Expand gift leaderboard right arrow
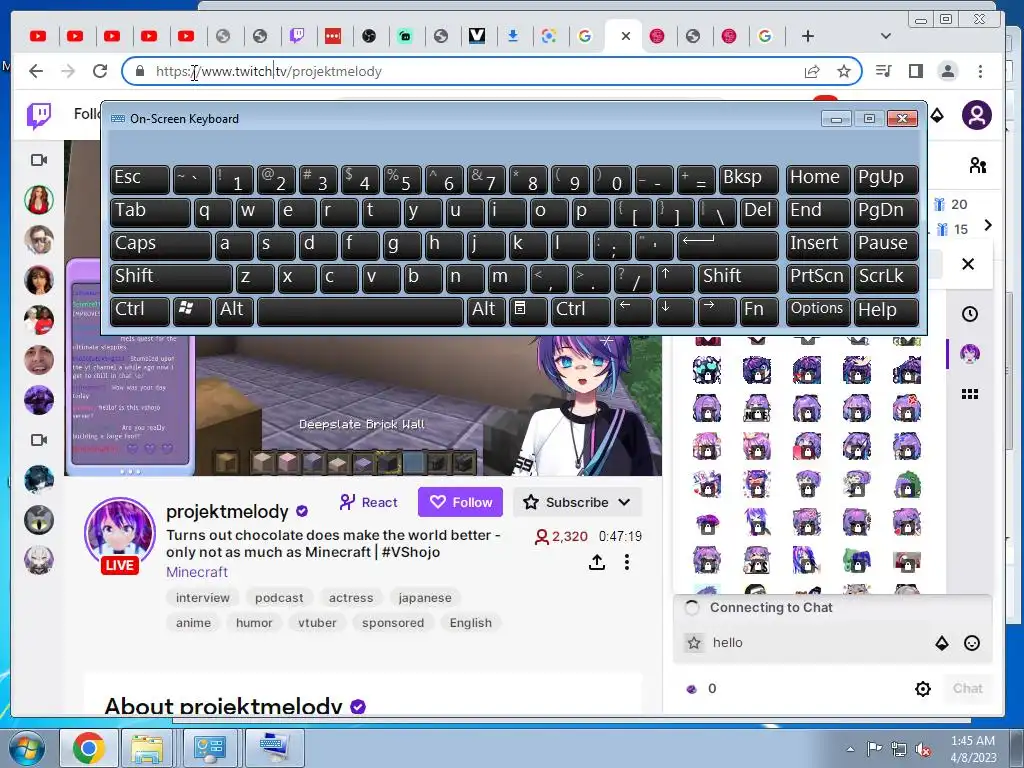This screenshot has width=1024, height=768. tap(987, 225)
